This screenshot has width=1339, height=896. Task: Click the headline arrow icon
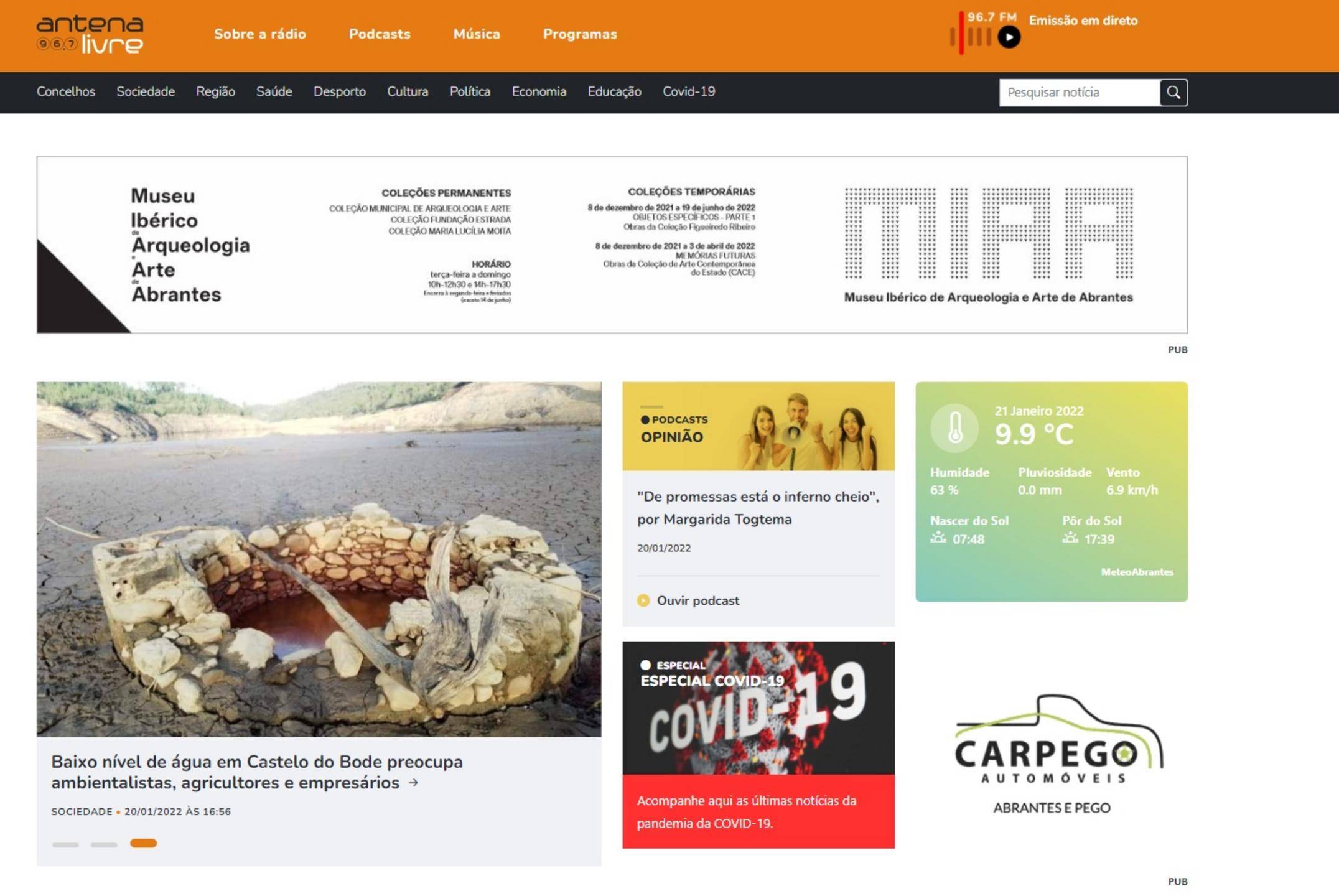click(413, 783)
